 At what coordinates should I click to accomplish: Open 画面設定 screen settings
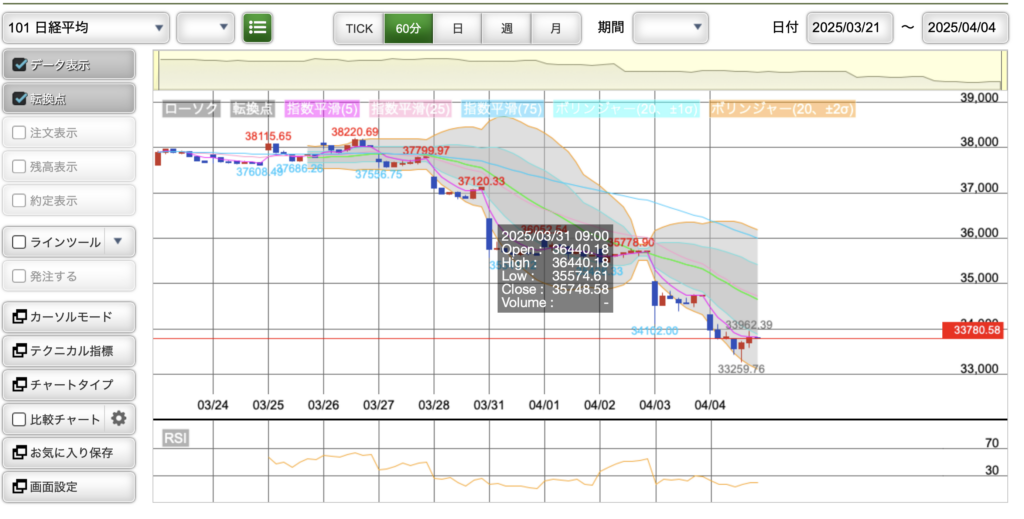(69, 487)
